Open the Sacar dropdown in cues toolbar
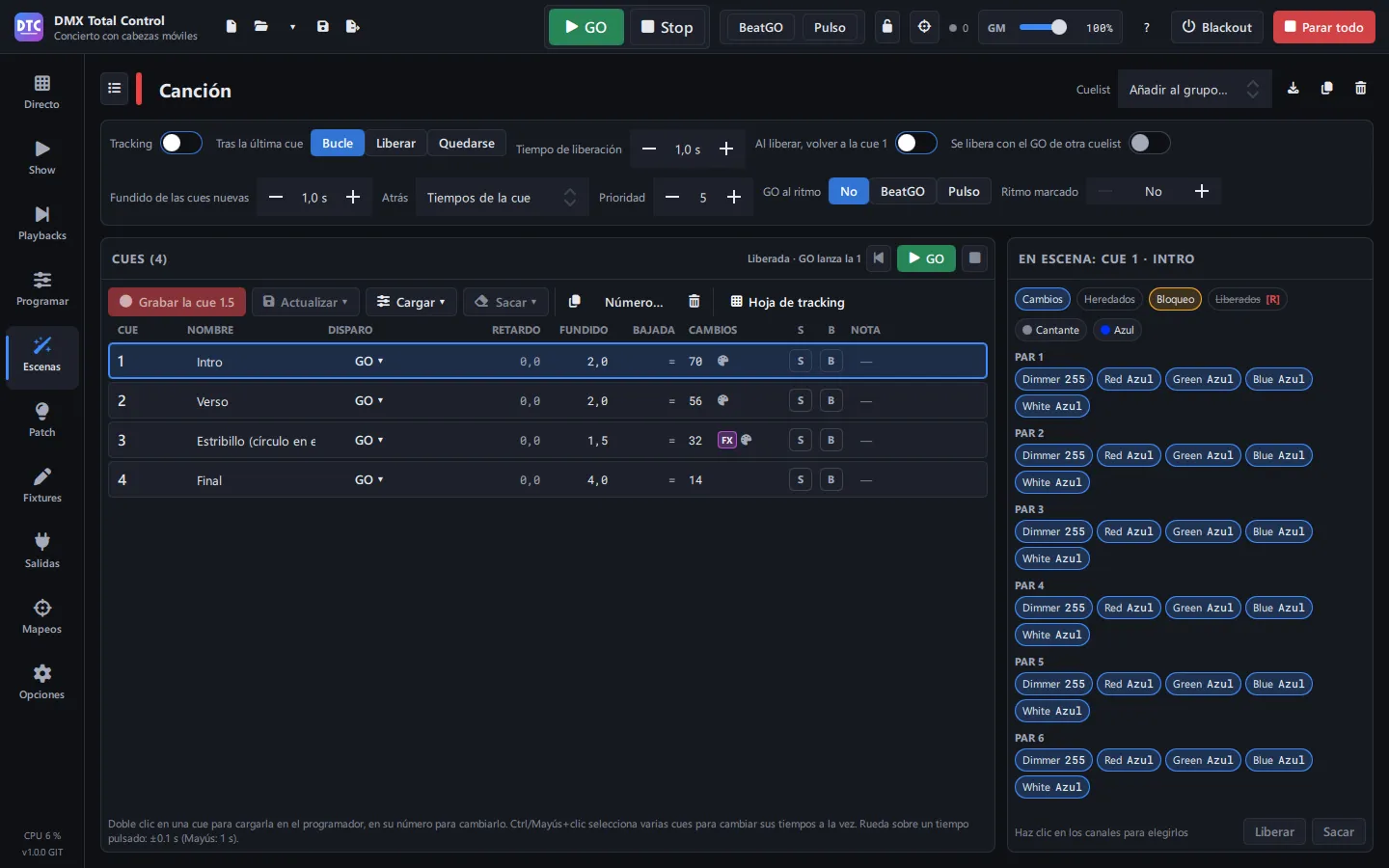 (x=506, y=302)
